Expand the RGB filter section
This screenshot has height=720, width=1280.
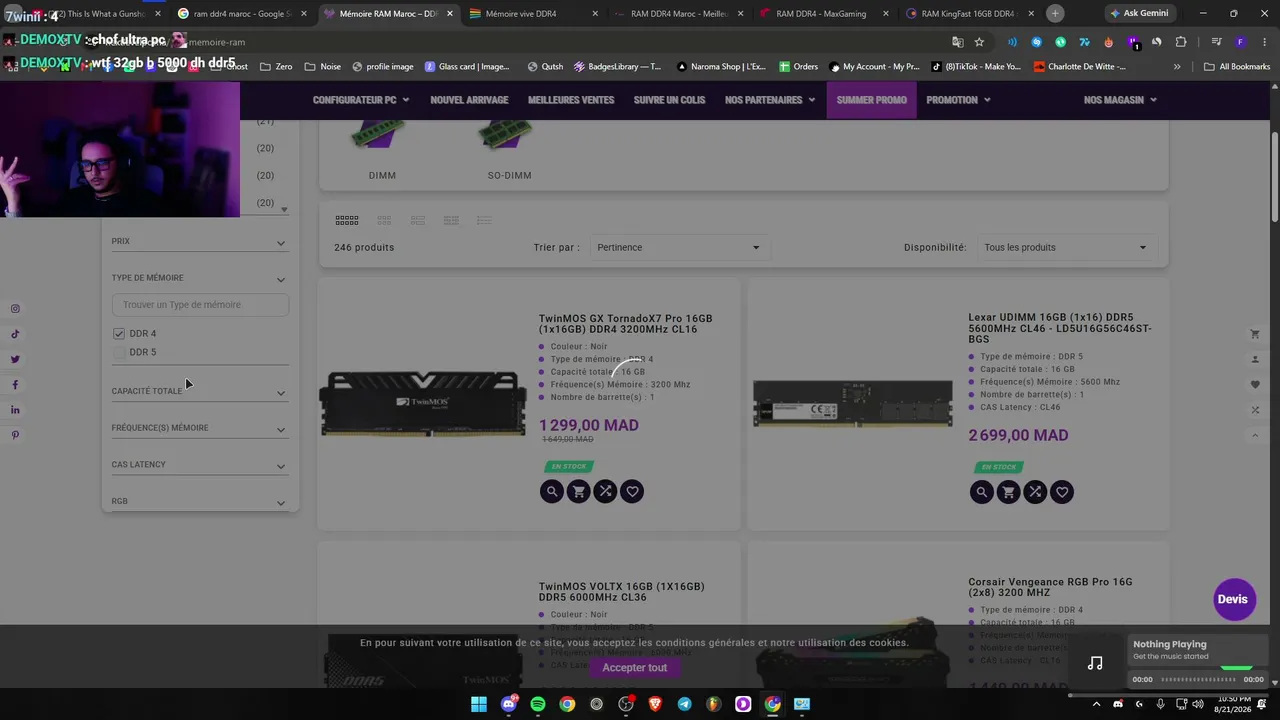click(x=200, y=501)
